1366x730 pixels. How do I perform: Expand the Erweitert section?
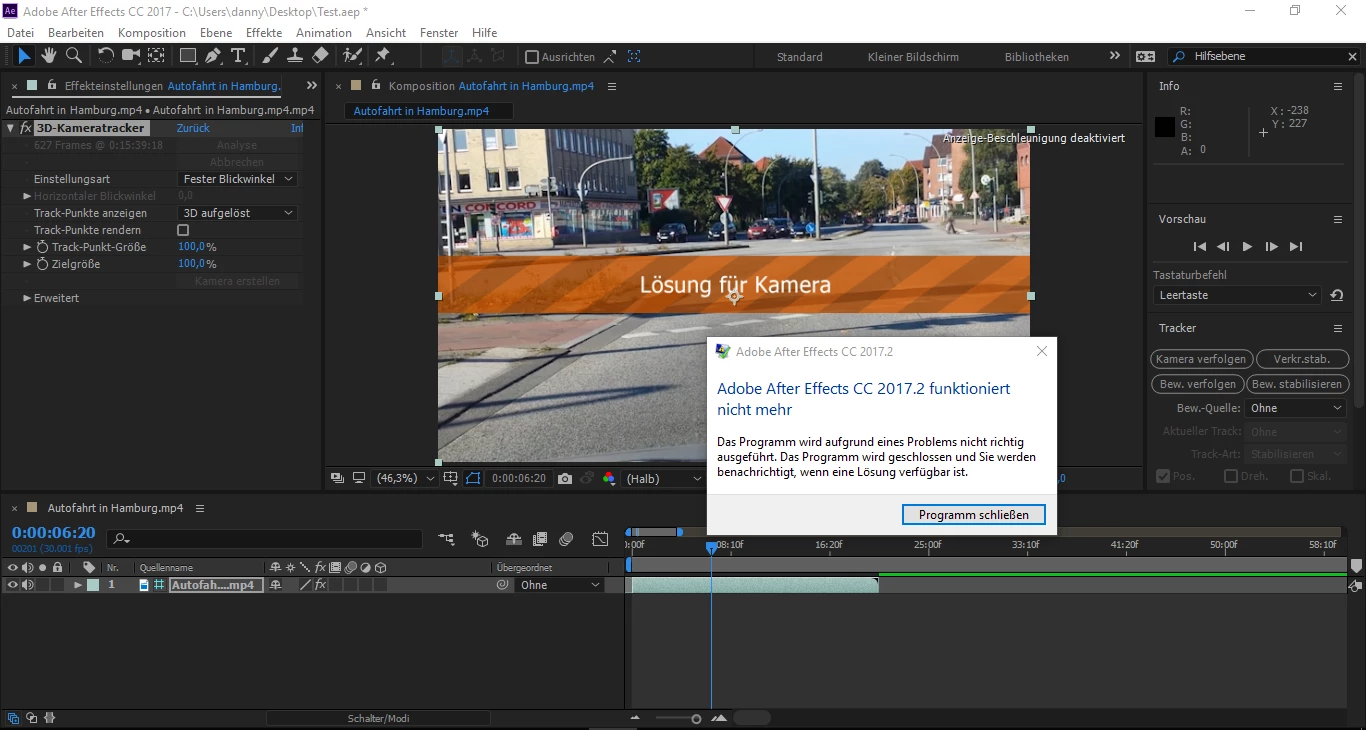tap(27, 298)
